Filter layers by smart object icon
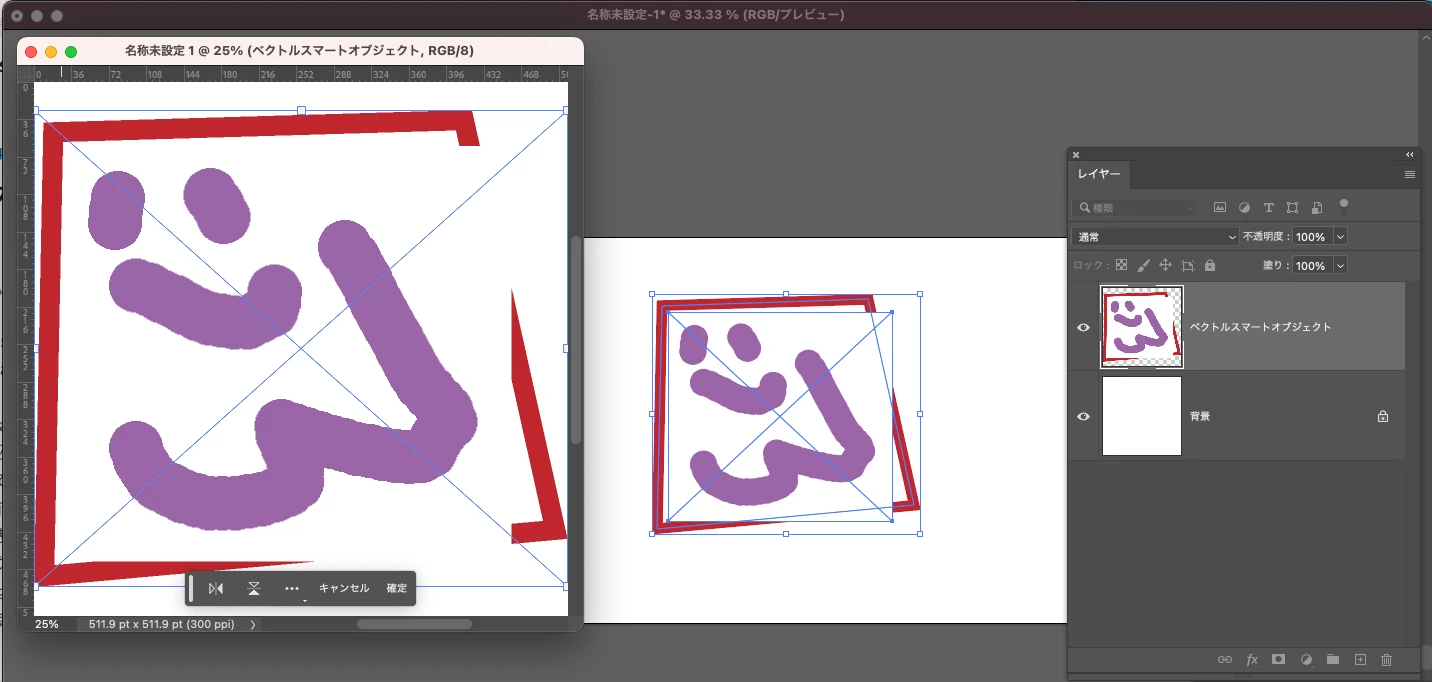 tap(1316, 208)
